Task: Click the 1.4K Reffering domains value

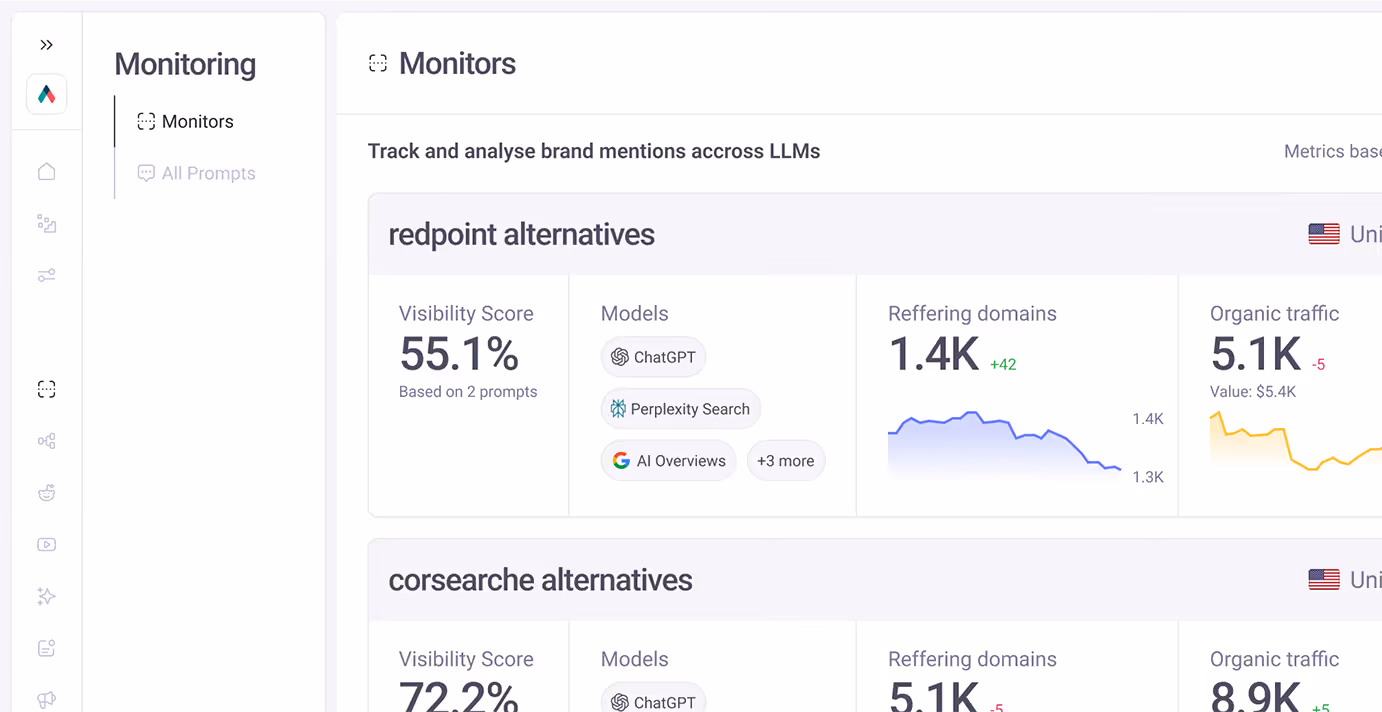Action: click(934, 354)
